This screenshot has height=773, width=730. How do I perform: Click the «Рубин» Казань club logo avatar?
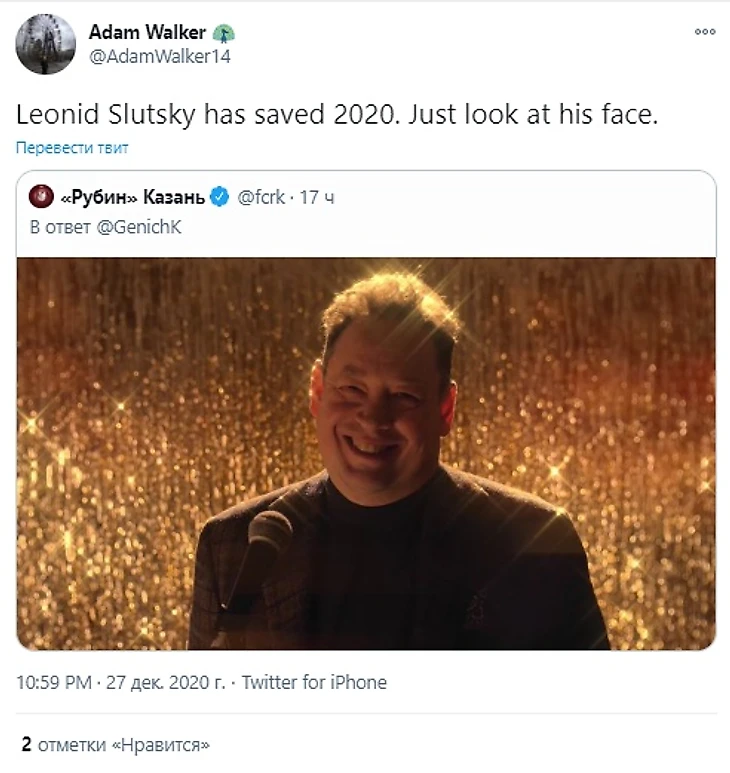coord(41,197)
